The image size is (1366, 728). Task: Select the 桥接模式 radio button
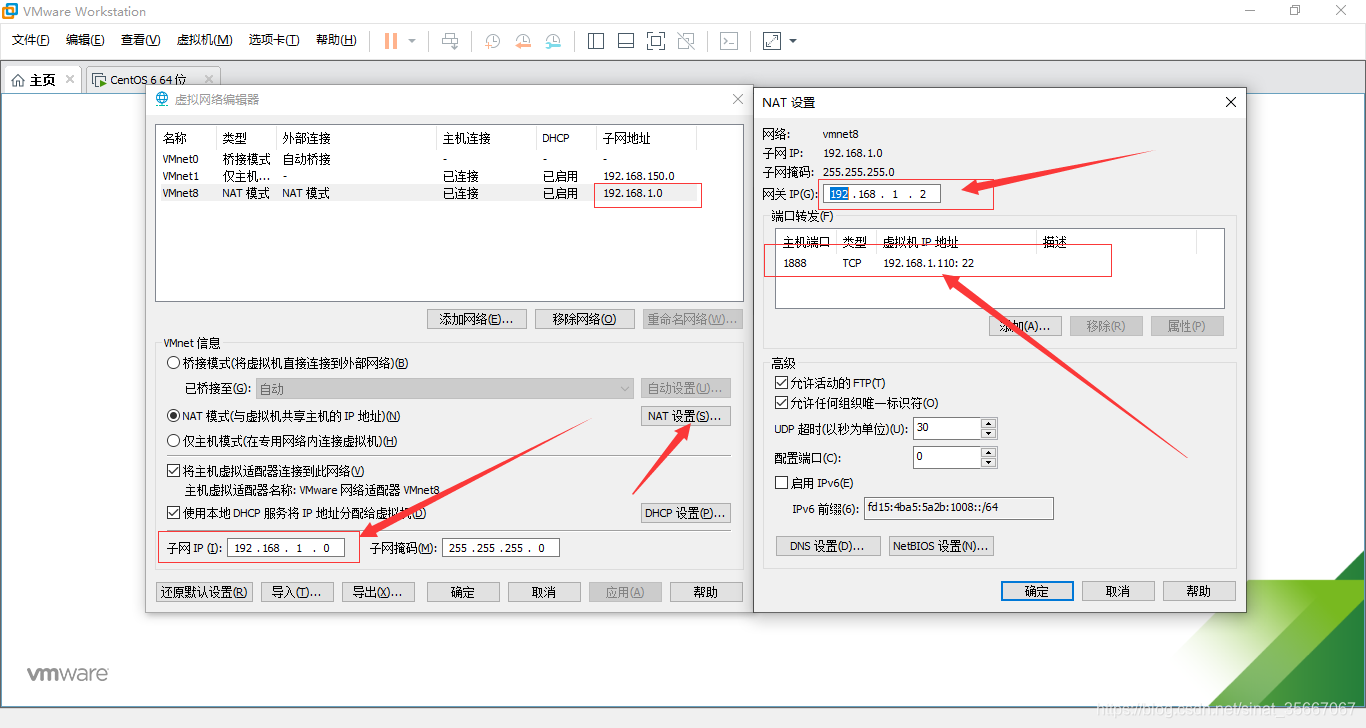point(174,363)
